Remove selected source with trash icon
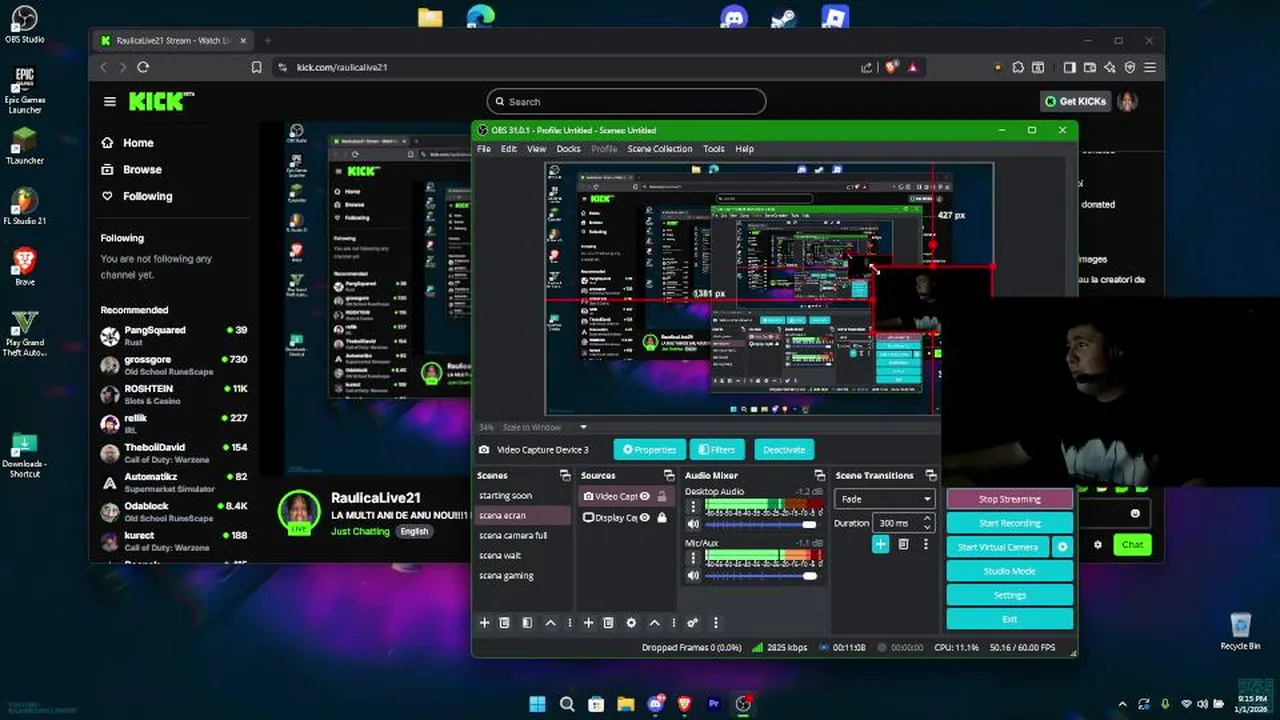This screenshot has width=1280, height=720. [608, 622]
